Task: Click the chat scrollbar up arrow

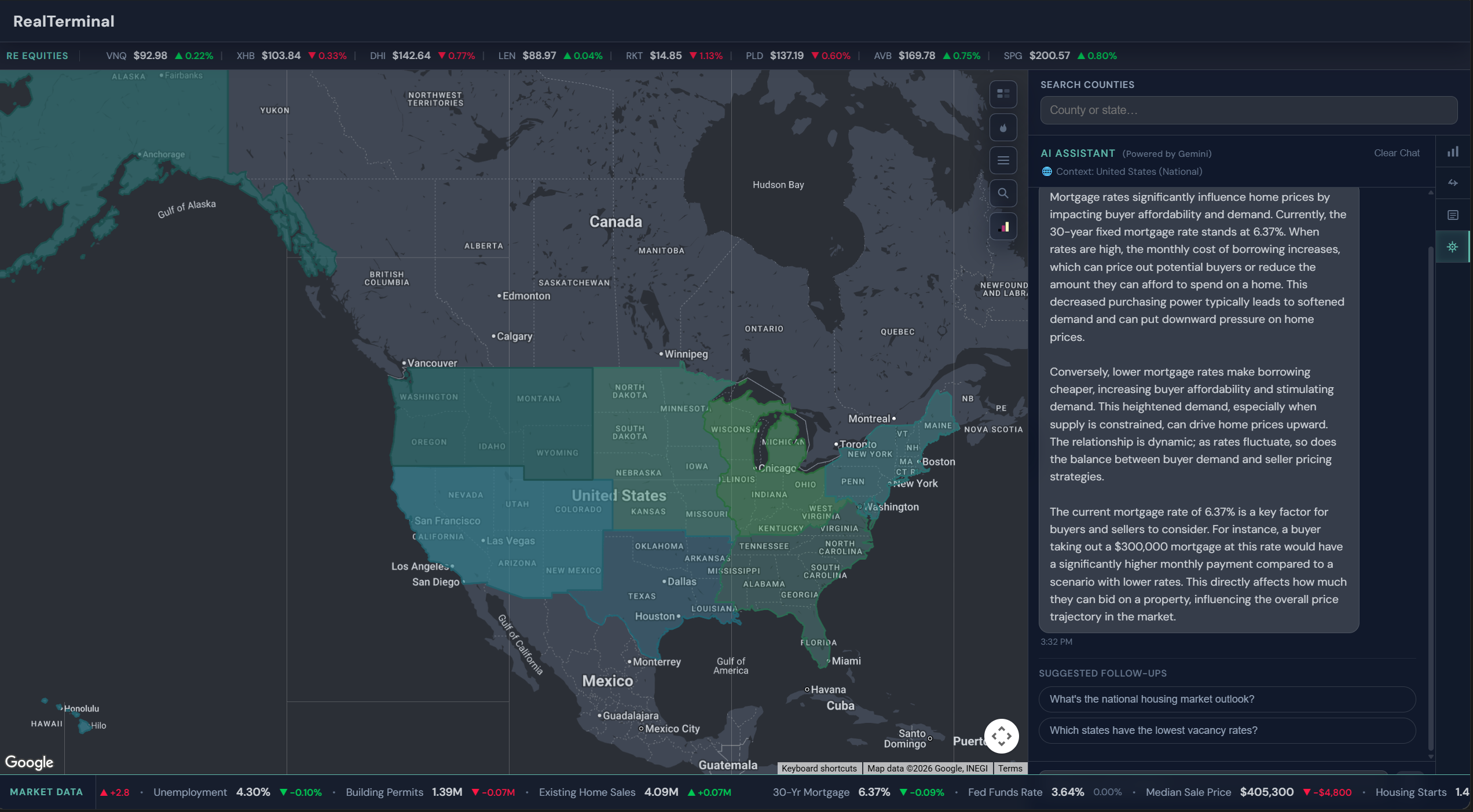Action: point(1430,193)
